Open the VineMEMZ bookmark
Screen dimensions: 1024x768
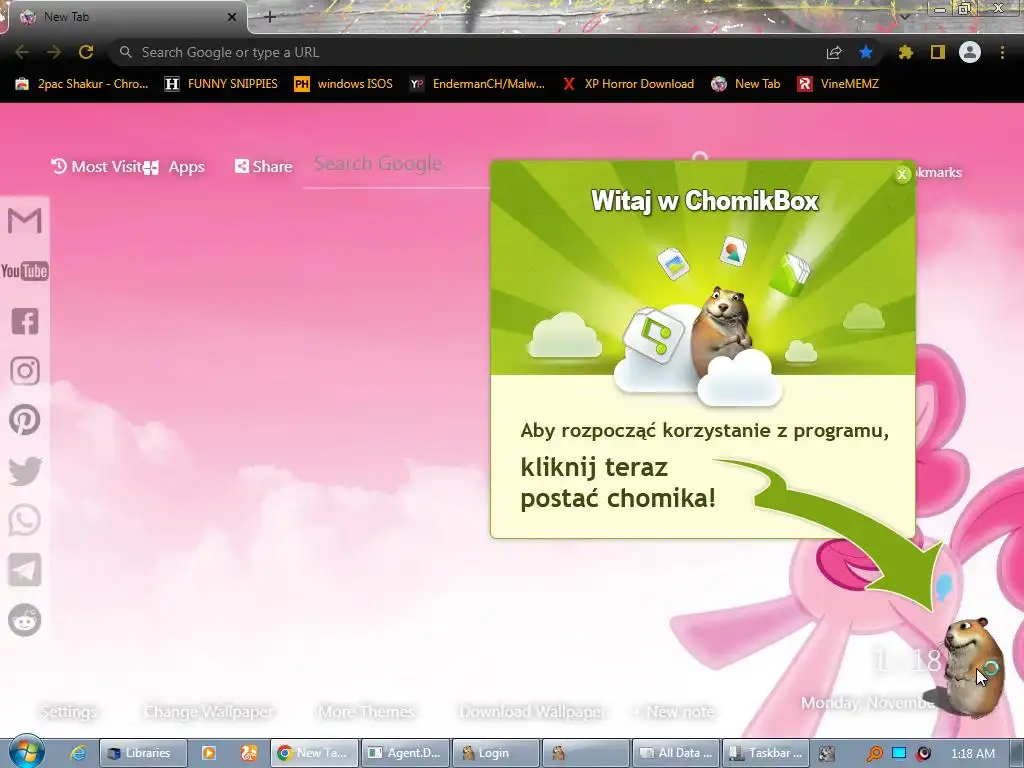coord(838,84)
